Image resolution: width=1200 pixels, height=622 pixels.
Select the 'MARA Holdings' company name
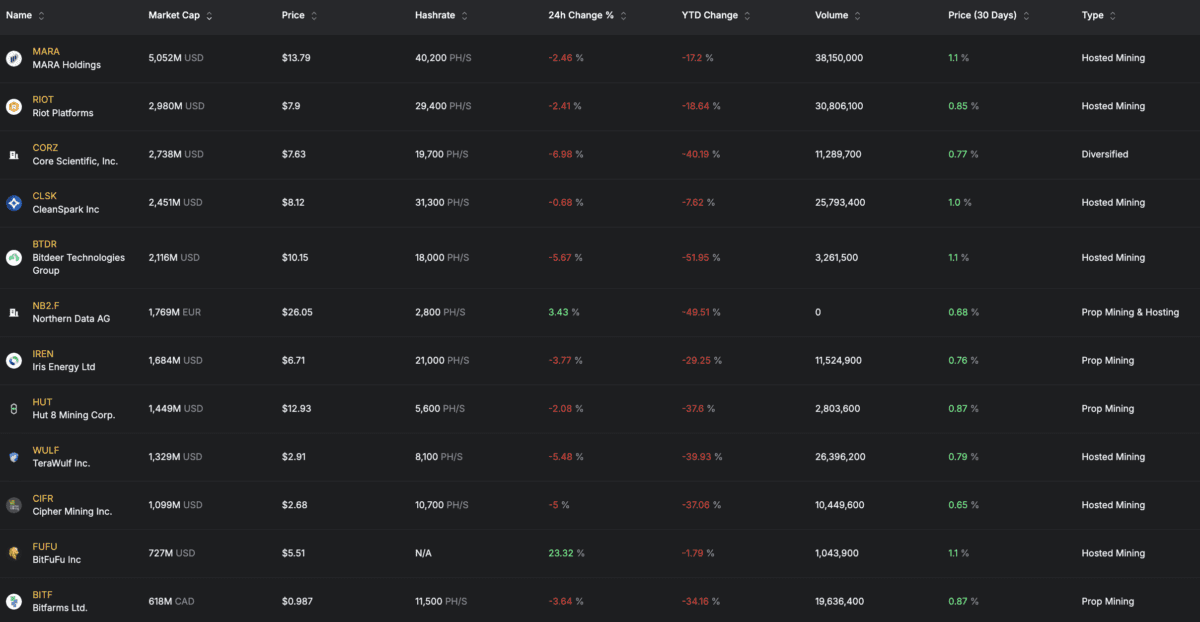click(x=67, y=65)
